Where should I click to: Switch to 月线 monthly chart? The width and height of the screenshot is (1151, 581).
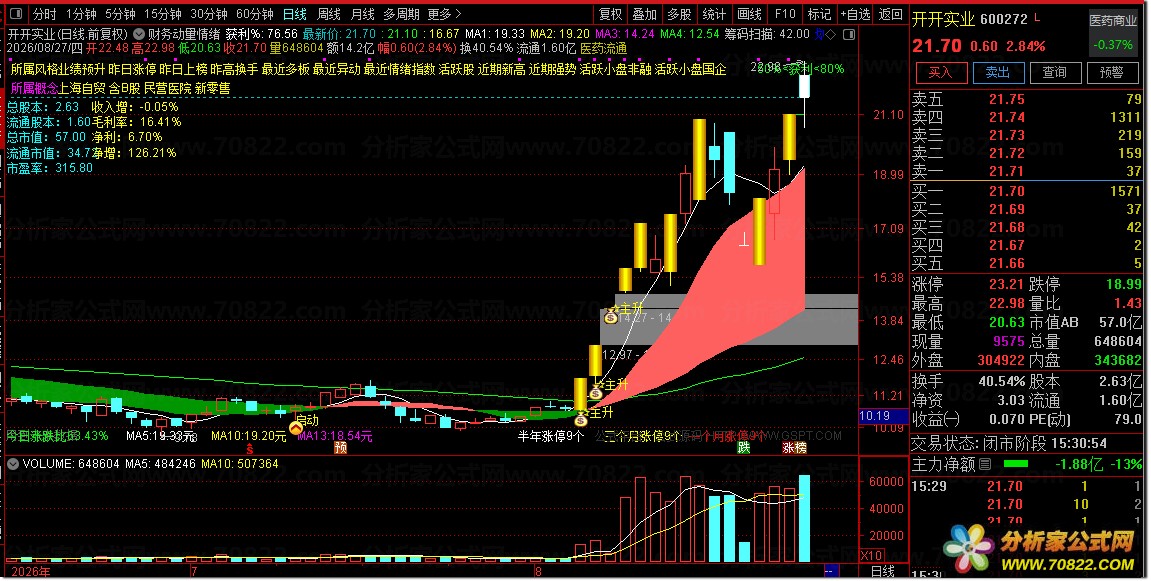(363, 14)
